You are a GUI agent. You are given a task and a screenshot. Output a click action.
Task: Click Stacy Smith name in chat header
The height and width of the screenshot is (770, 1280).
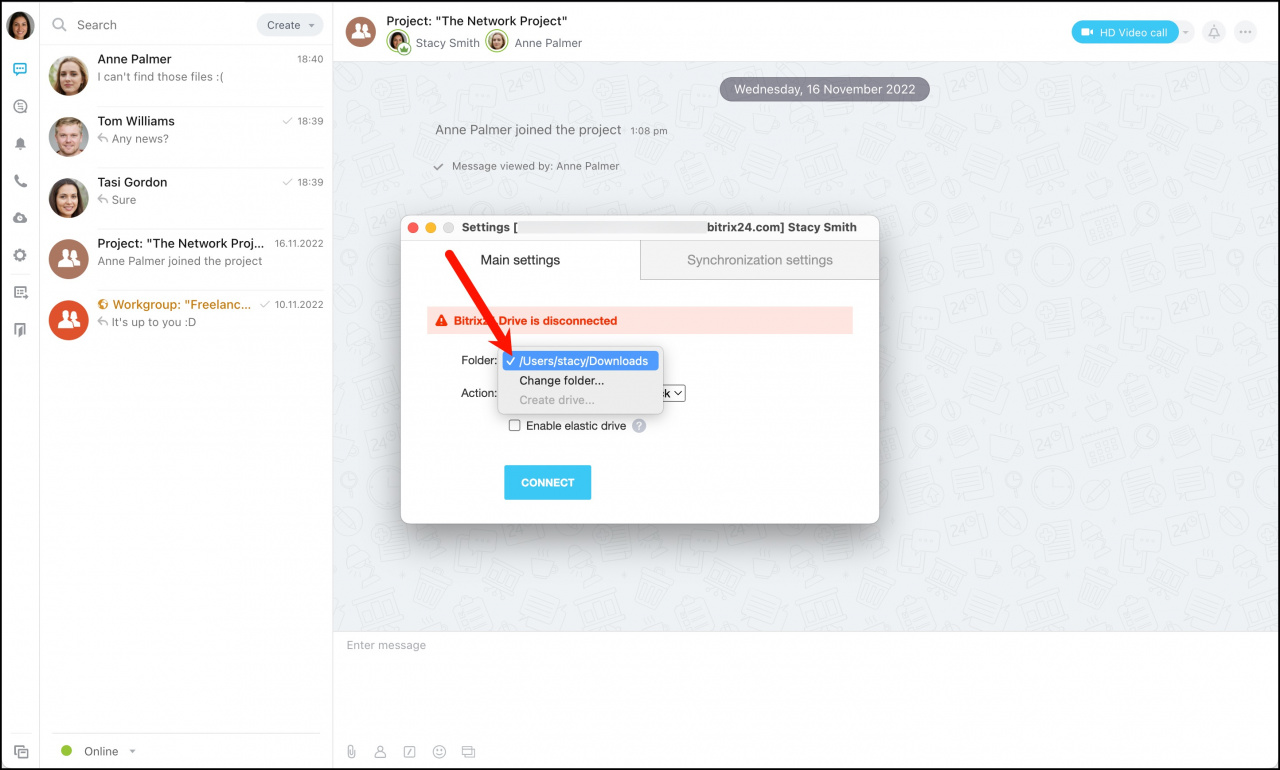447,43
